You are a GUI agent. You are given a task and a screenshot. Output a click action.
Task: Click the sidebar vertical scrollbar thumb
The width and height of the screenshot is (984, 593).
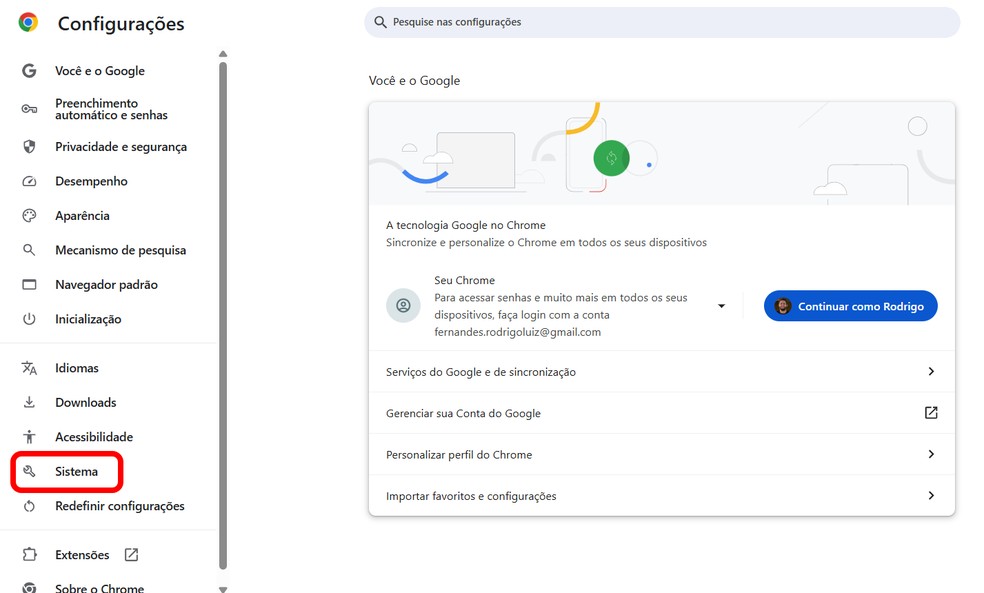point(223,316)
